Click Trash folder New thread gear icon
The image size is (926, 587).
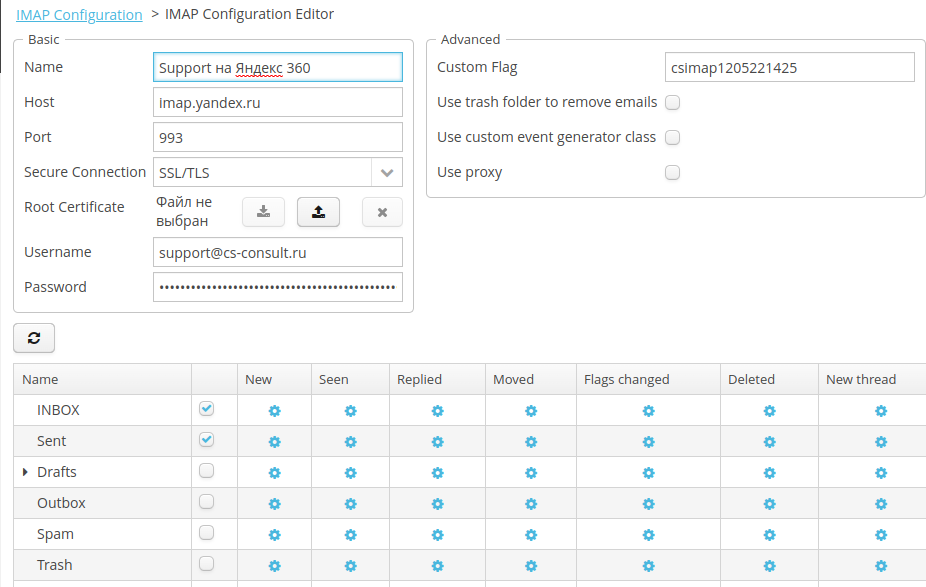tap(881, 566)
